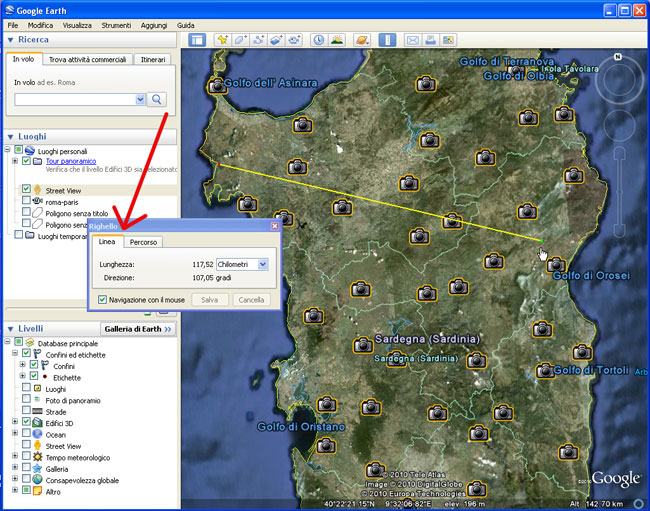Click the view in Google Maps icon
The height and width of the screenshot is (511, 650).
pos(448,40)
